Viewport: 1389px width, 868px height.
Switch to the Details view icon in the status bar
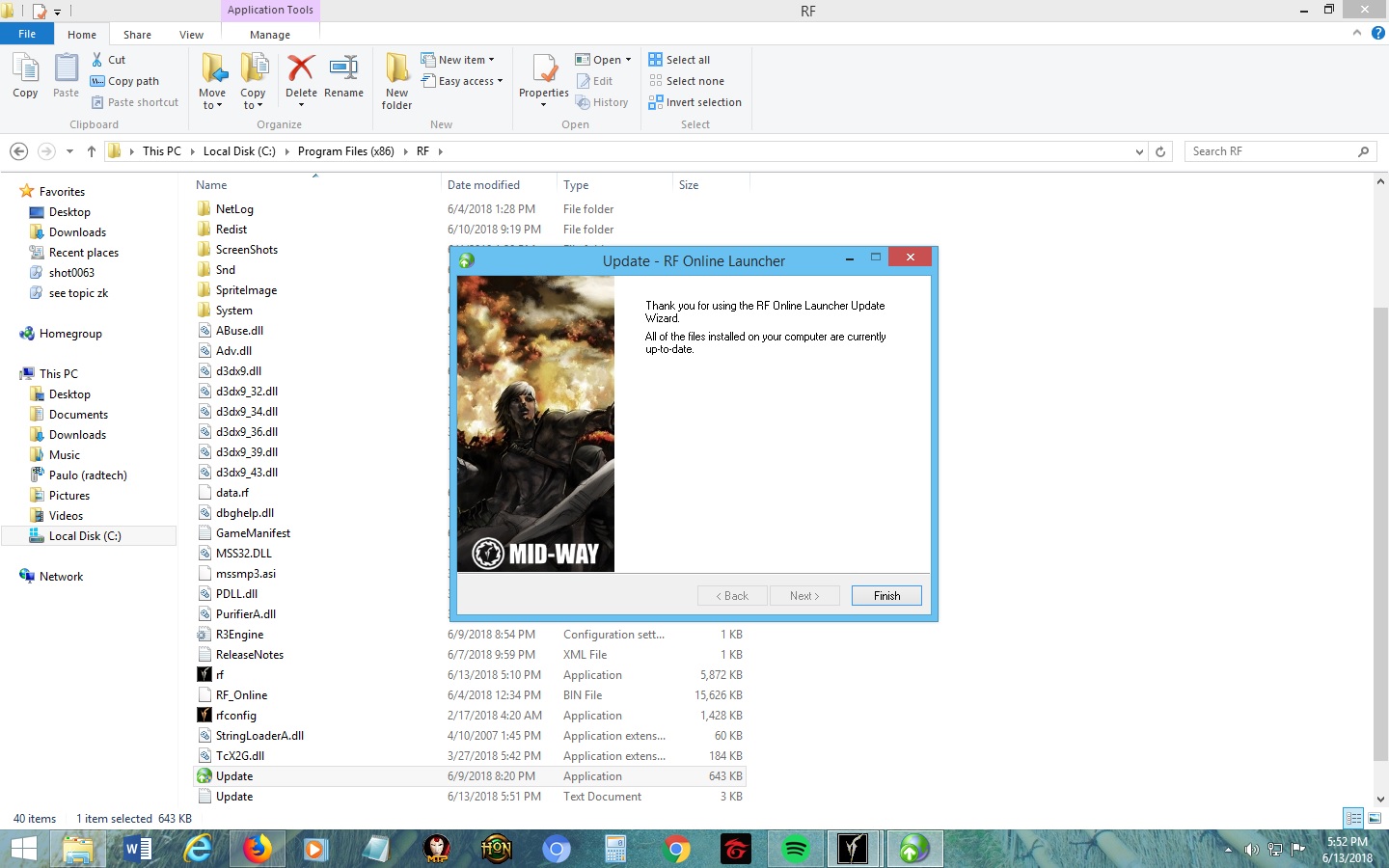coord(1353,818)
